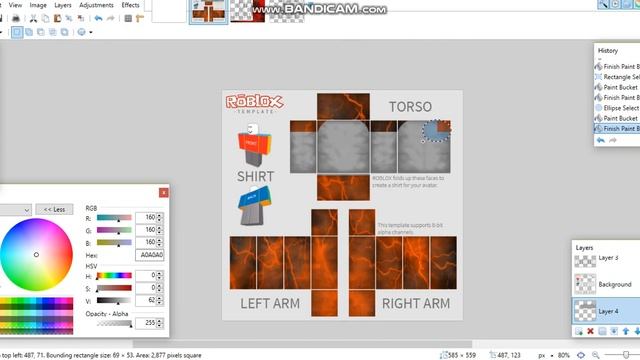Viewport: 640px width, 360px height.
Task: Choose Subtract selection mode
Action: [x=41, y=32]
